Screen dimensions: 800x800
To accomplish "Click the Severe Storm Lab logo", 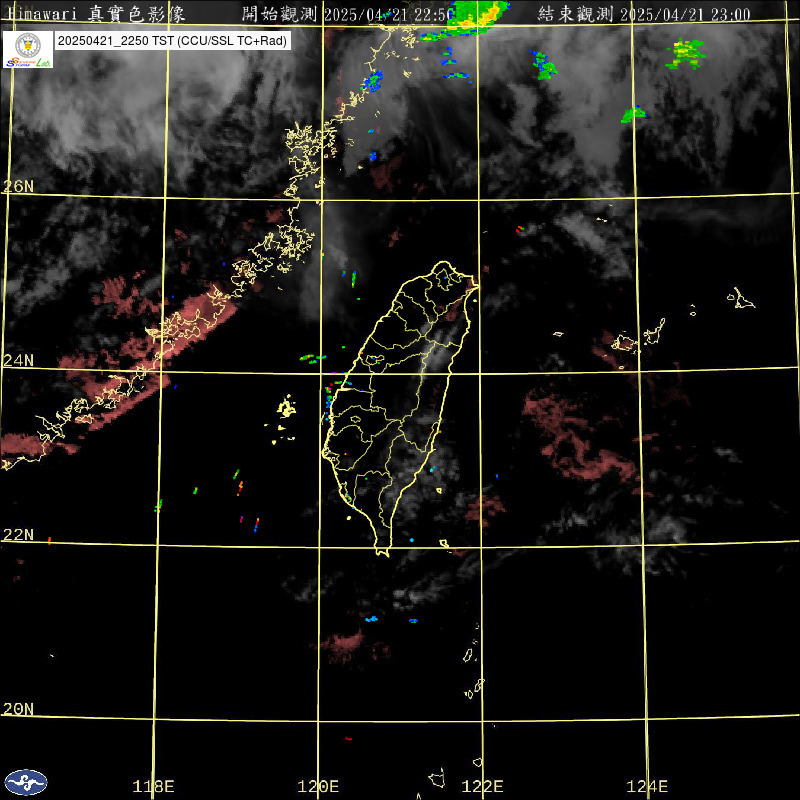I will [28, 49].
